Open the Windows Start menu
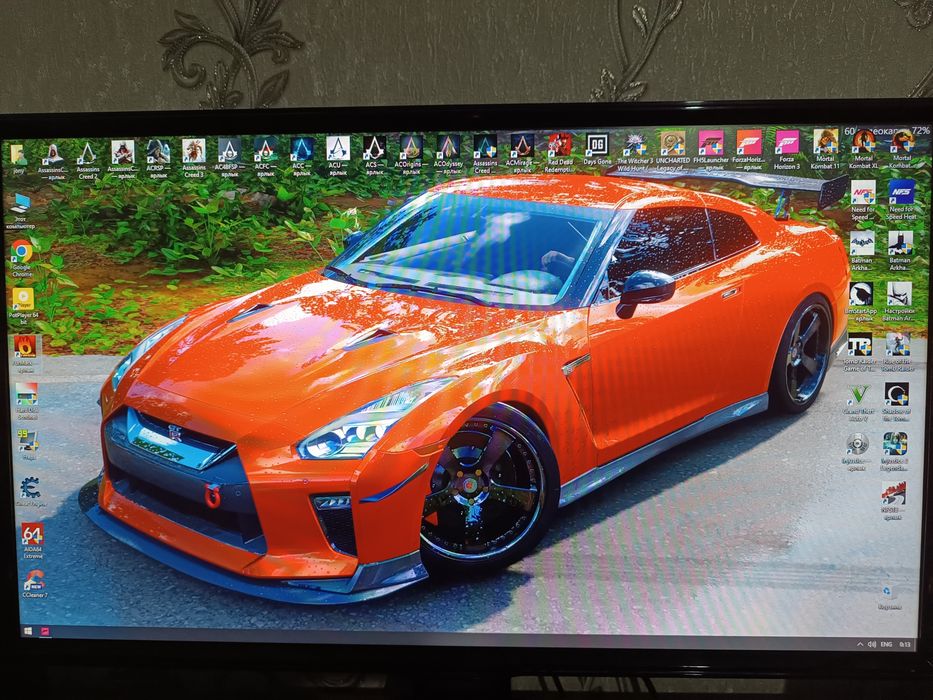 coord(28,630)
